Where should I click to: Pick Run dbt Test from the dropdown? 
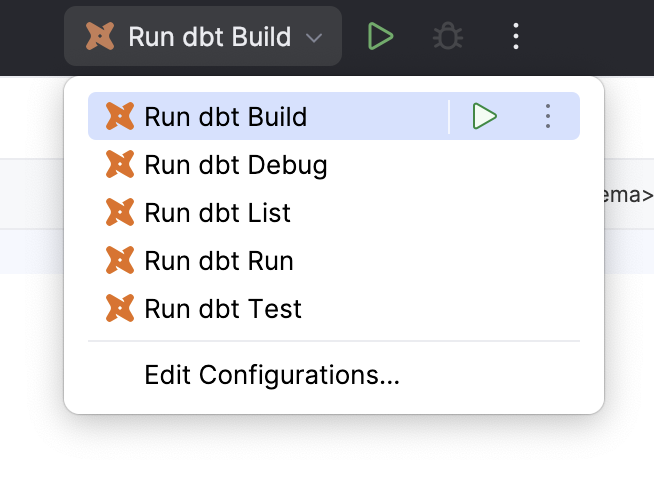(223, 308)
